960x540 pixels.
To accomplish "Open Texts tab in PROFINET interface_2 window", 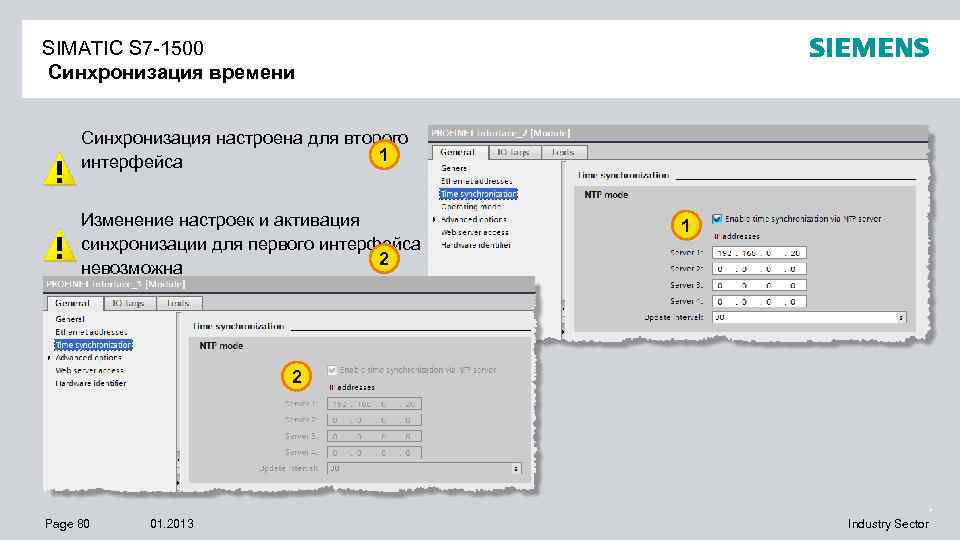I will [x=564, y=152].
